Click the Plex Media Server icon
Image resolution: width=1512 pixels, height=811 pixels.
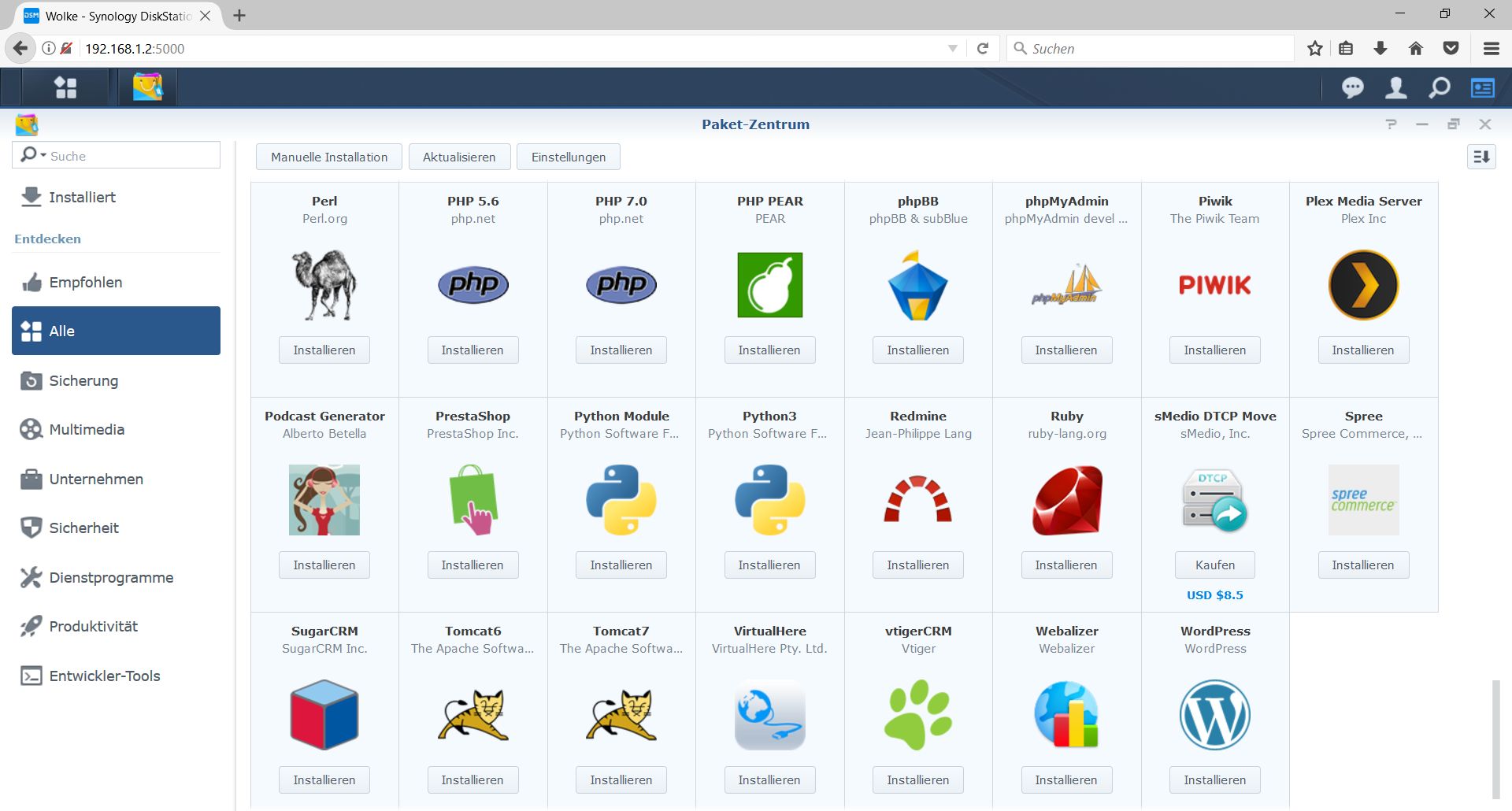click(x=1364, y=285)
